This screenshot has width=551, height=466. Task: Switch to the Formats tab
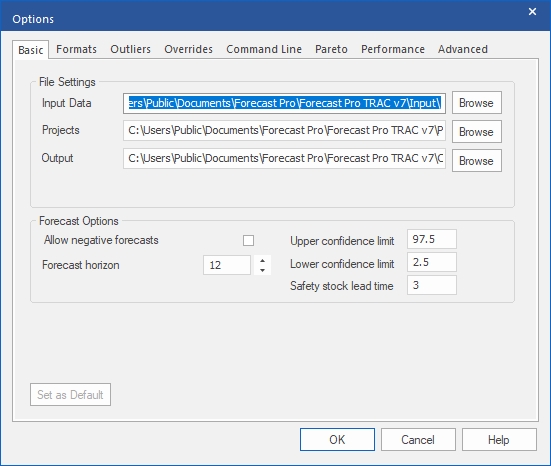click(76, 49)
